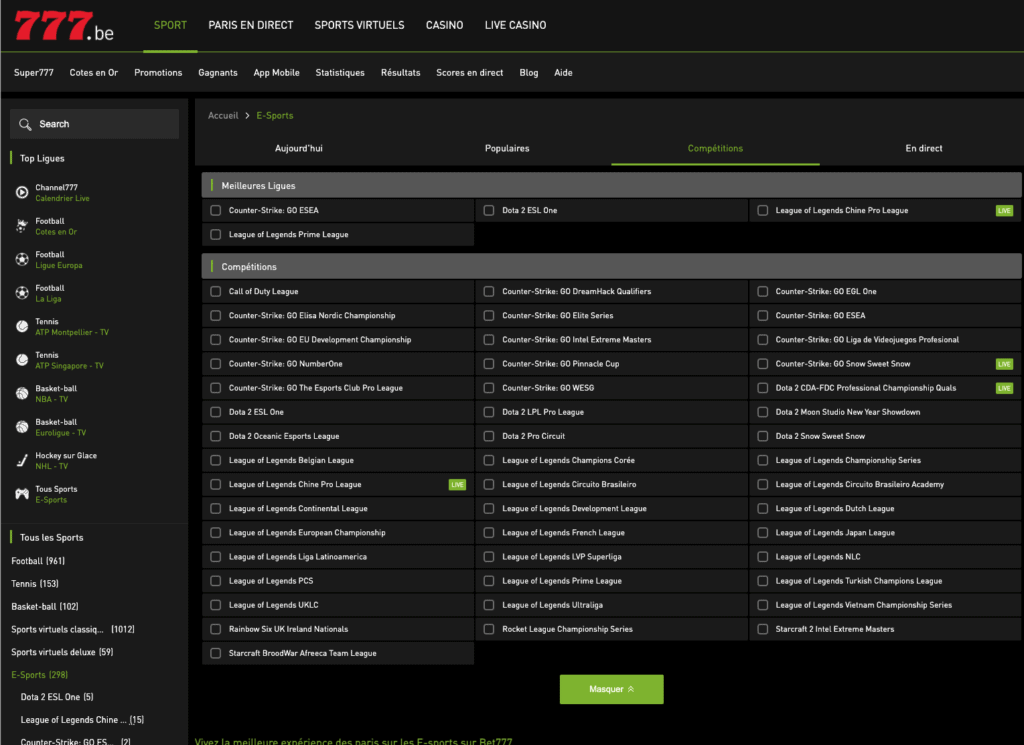Check Rainbow Six UK Ireland Nationals
Viewport: 1024px width, 745px height.
coord(216,629)
